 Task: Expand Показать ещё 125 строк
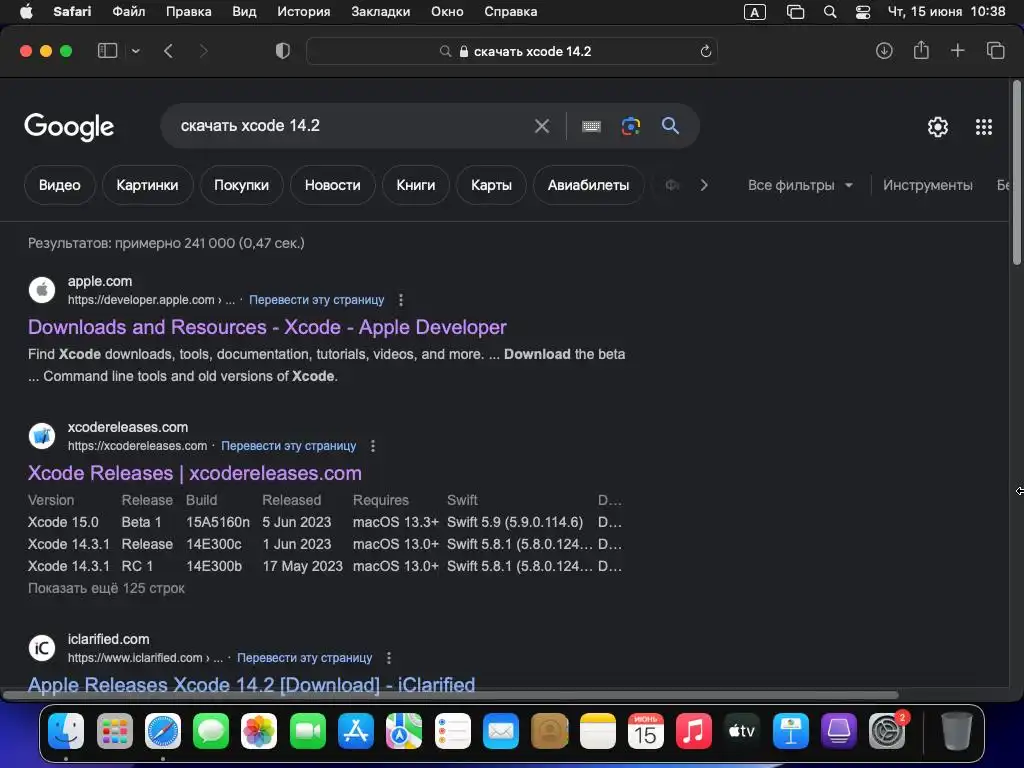tap(106, 588)
